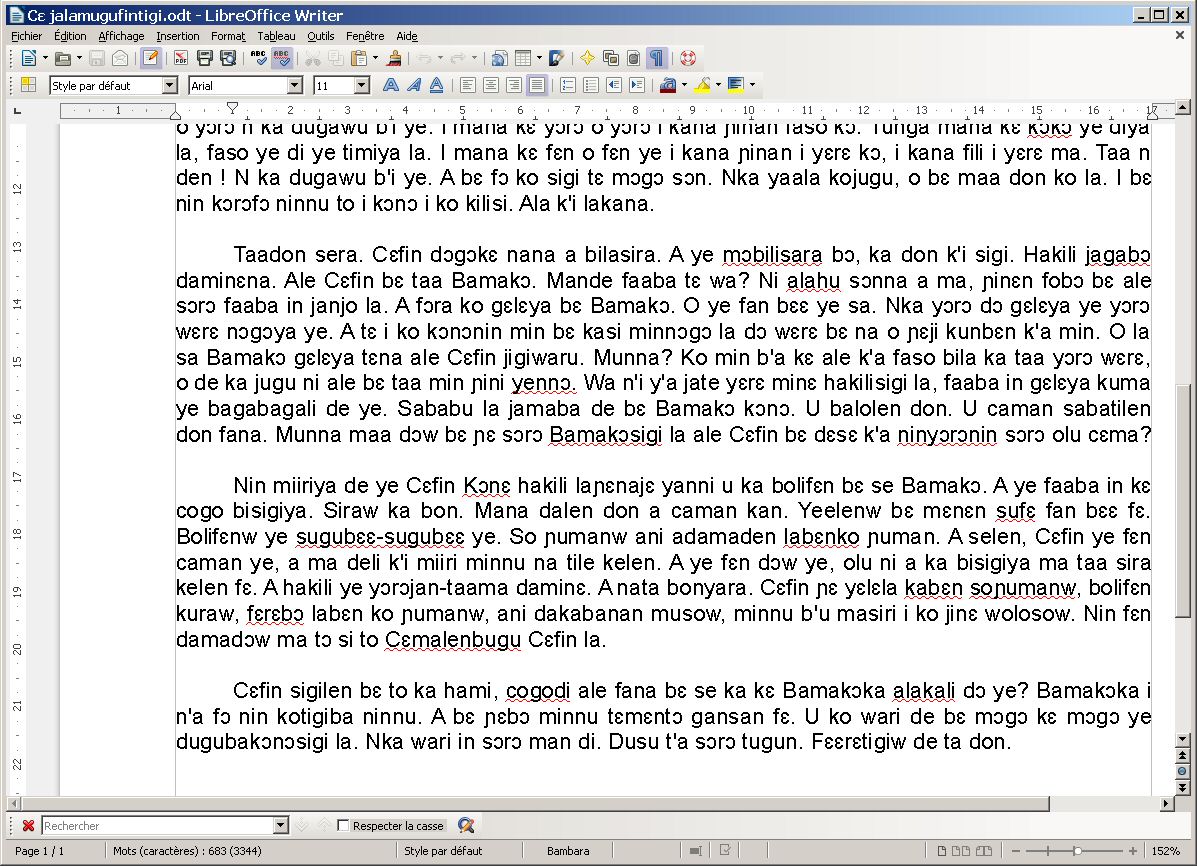1197x866 pixels.
Task: Create a new document with the New icon
Action: tap(29, 58)
